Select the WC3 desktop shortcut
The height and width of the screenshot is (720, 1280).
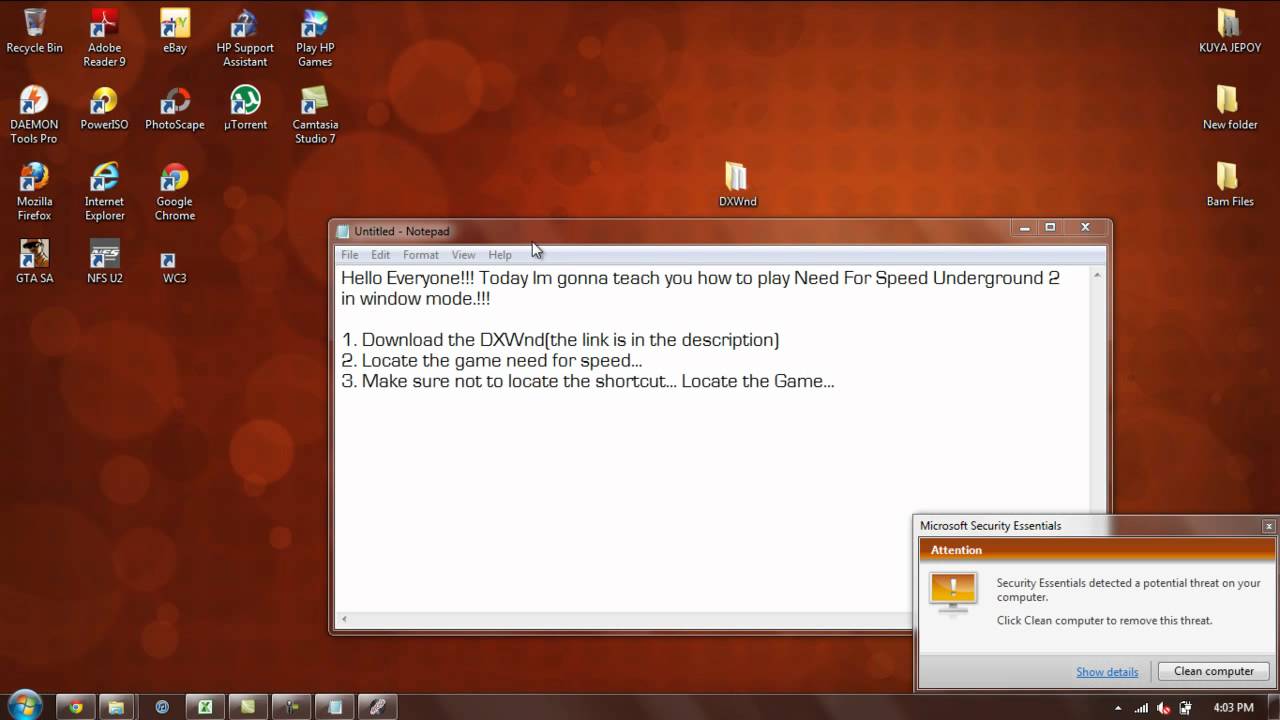[x=175, y=267]
